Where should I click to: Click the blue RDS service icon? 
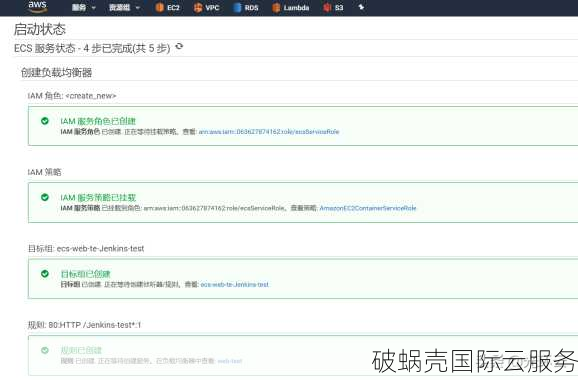pos(237,7)
